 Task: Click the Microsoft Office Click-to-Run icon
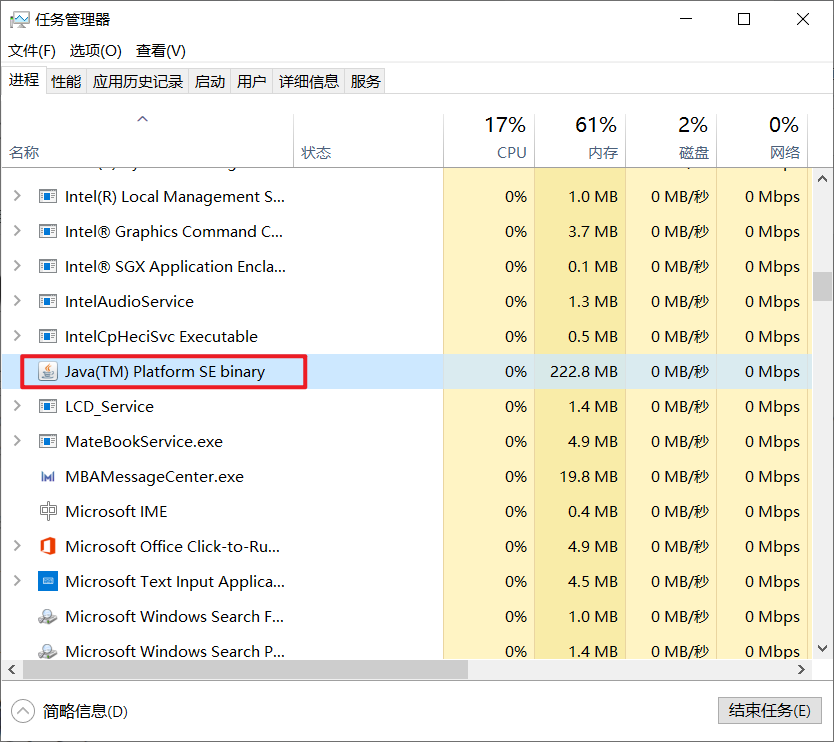click(48, 546)
